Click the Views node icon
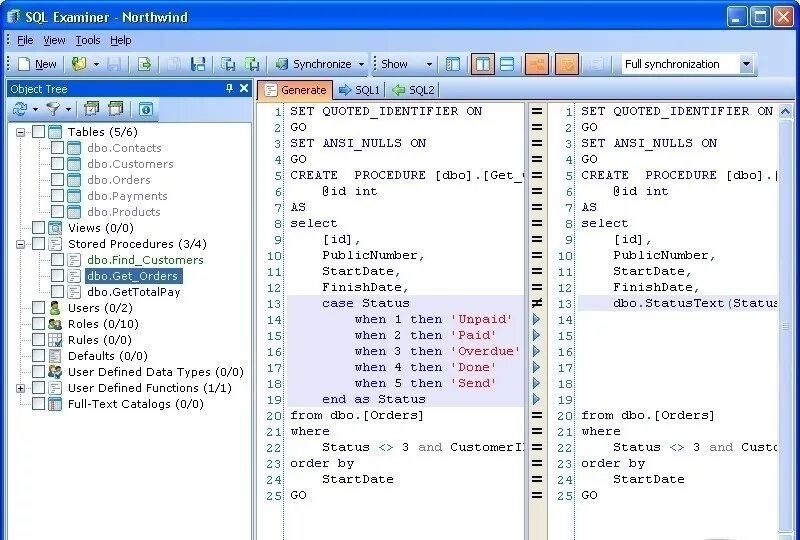 (x=55, y=228)
